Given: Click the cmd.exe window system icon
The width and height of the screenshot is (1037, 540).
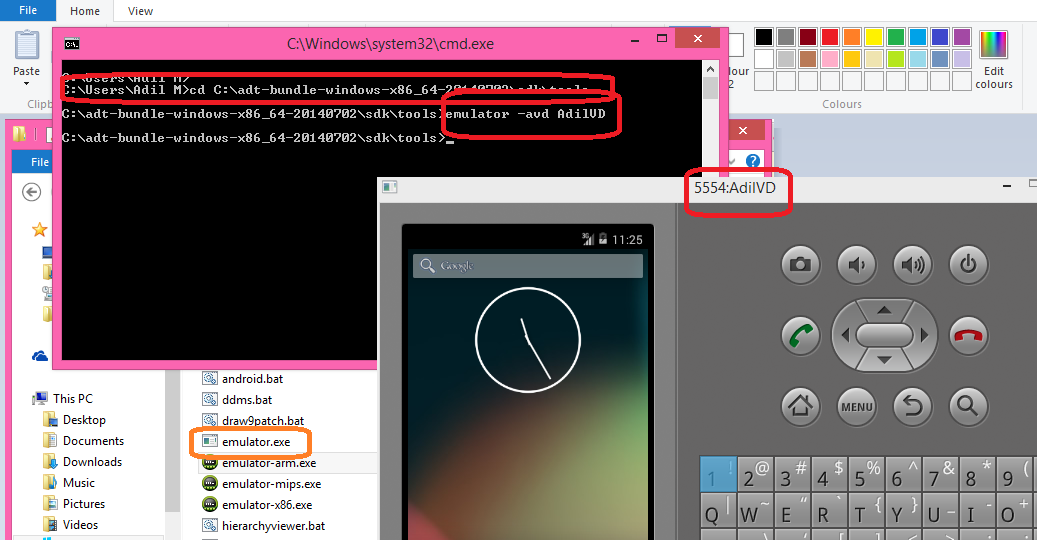Looking at the screenshot, I should point(72,44).
